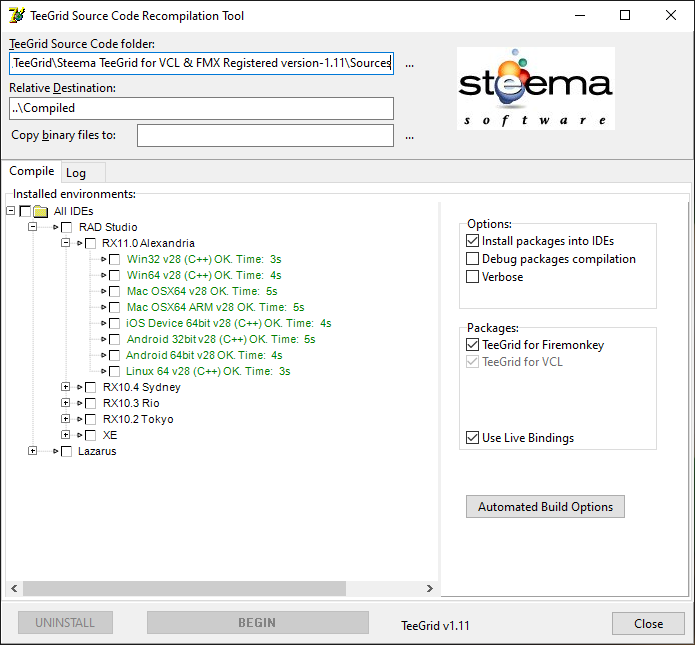The width and height of the screenshot is (695, 645).
Task: Browse for binary files copy destination
Action: click(x=410, y=137)
